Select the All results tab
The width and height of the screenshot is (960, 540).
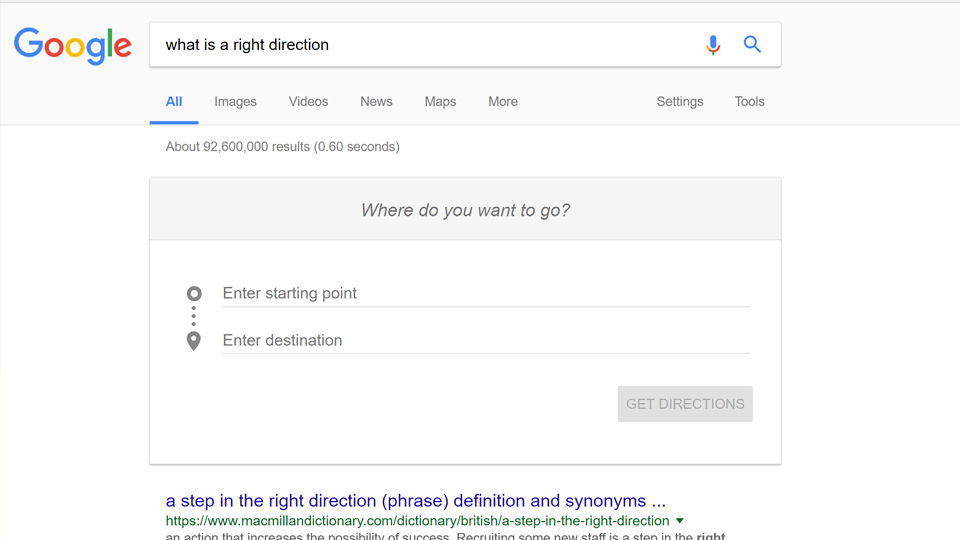[174, 102]
